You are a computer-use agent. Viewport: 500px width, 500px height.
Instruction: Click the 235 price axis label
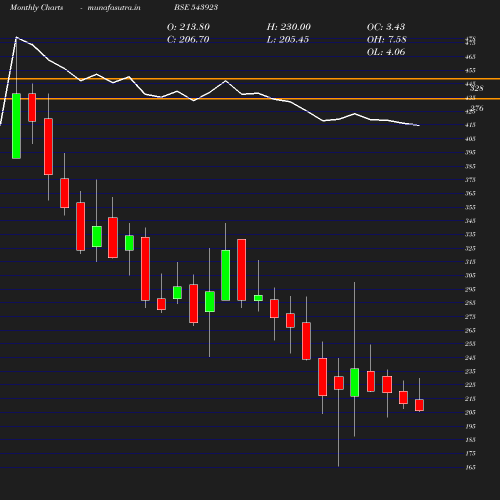coord(470,371)
